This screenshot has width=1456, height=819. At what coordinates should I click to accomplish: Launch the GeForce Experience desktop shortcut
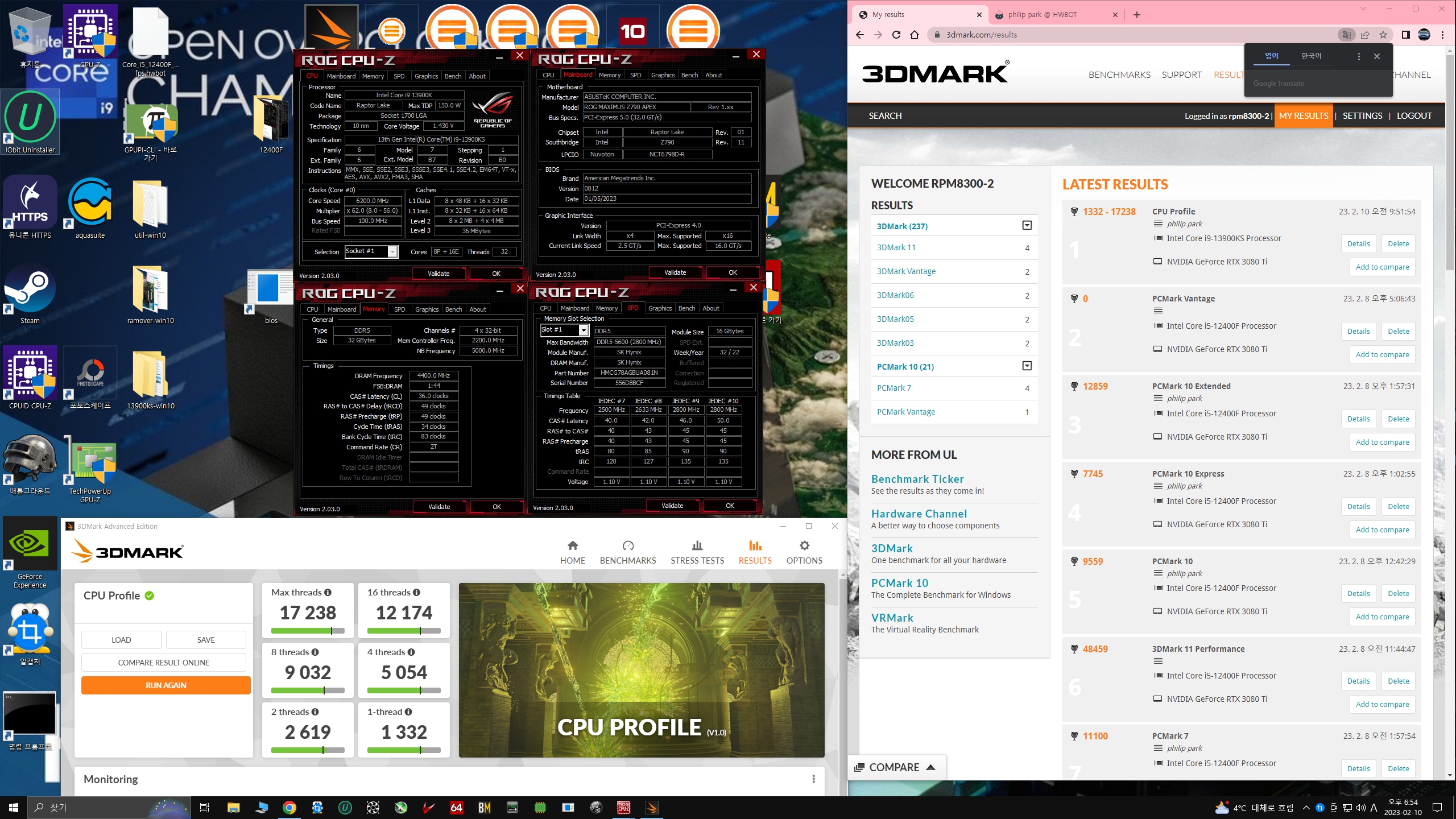30,553
